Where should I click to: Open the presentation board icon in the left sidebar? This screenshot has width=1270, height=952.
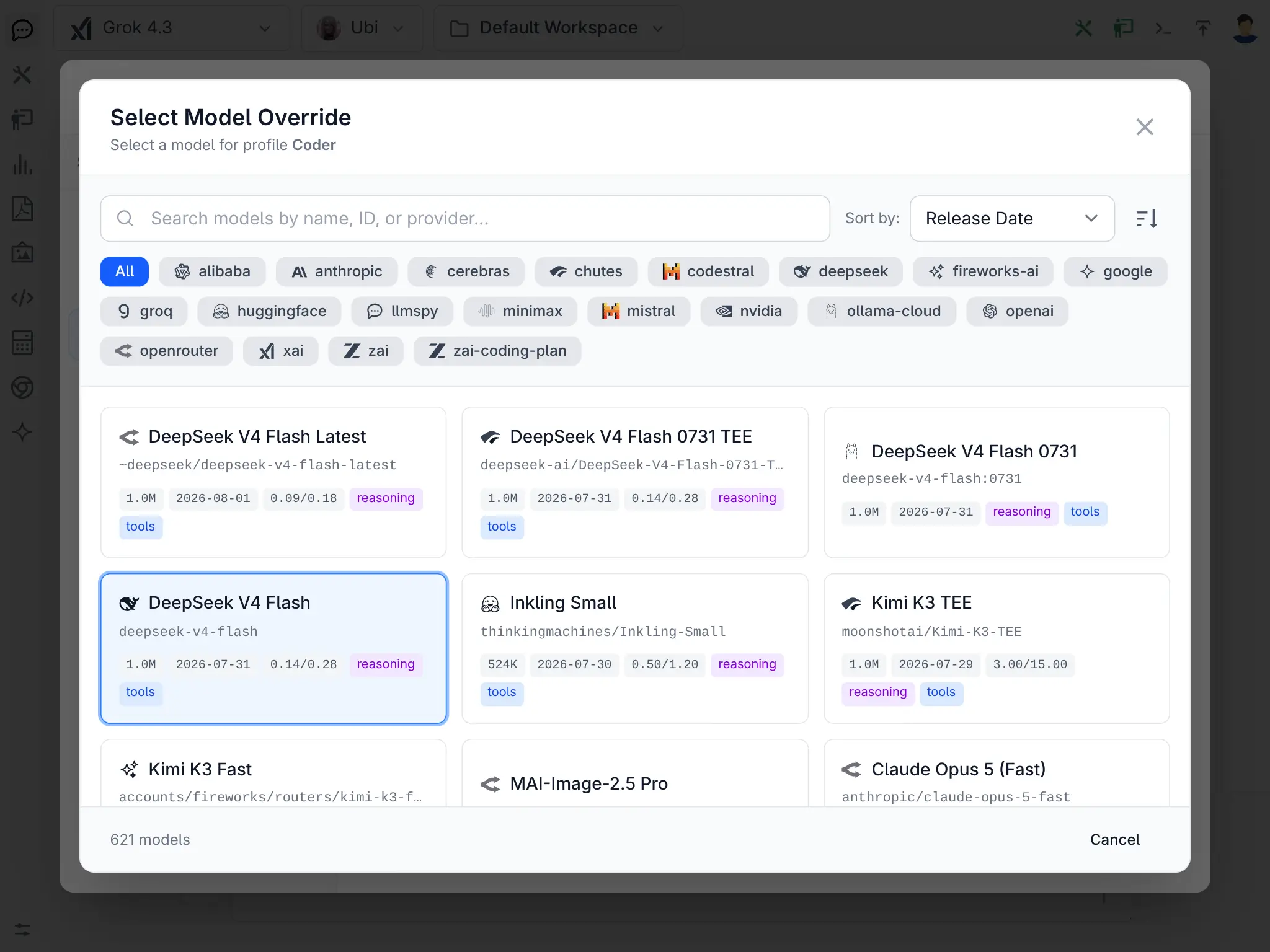(x=22, y=119)
